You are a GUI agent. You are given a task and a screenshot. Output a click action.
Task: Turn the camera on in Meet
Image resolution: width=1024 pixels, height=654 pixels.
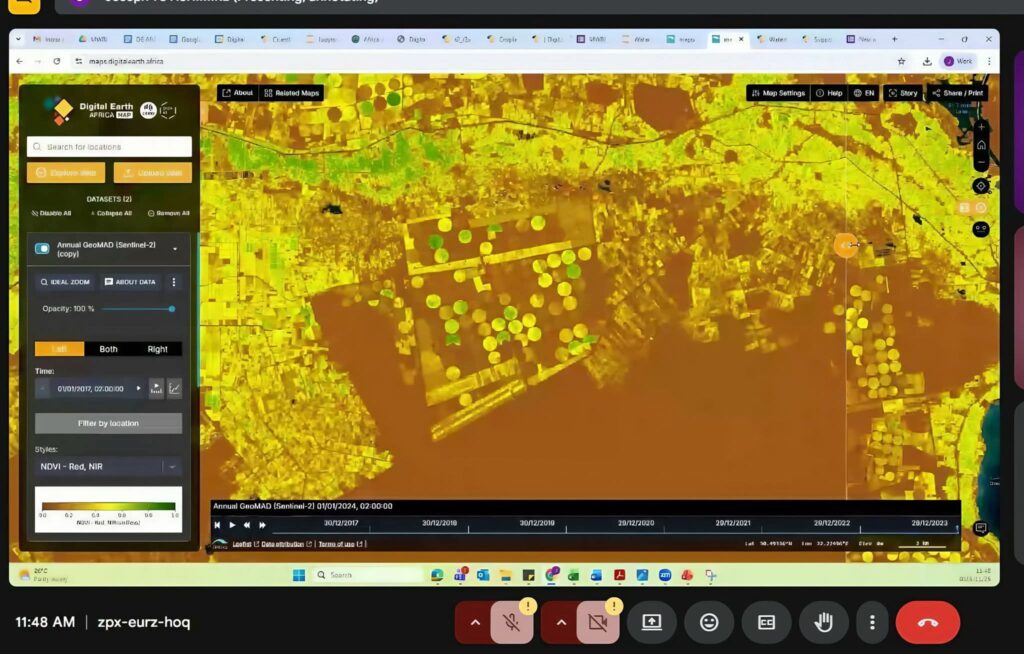pyautogui.click(x=596, y=622)
